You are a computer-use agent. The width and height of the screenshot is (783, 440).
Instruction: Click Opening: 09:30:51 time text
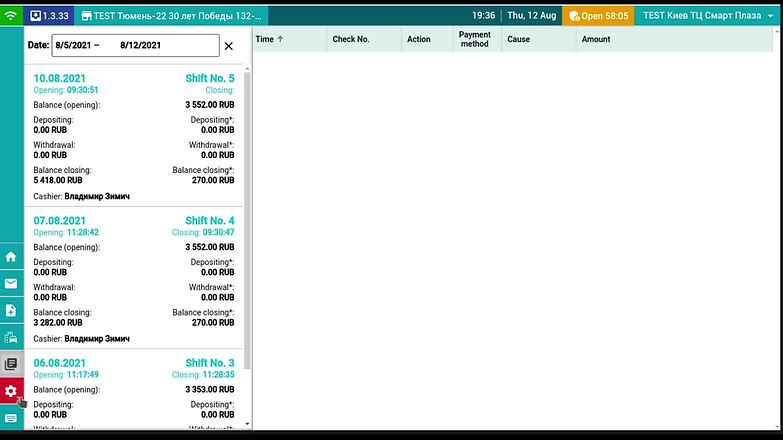coord(66,90)
